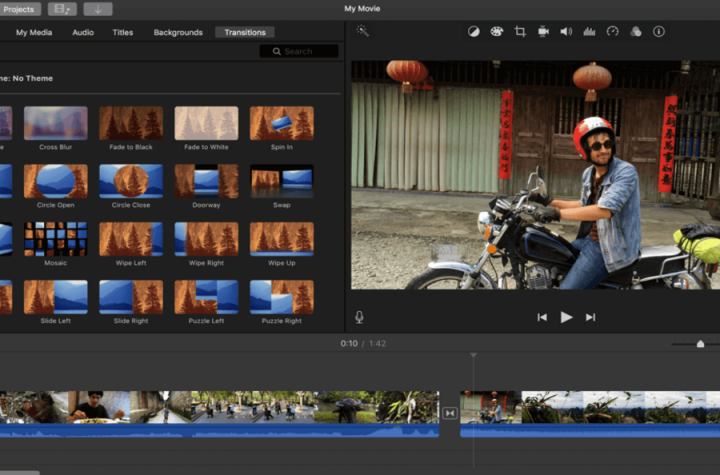720x475 pixels.
Task: Toggle the media browser library button
Action: (x=62, y=9)
